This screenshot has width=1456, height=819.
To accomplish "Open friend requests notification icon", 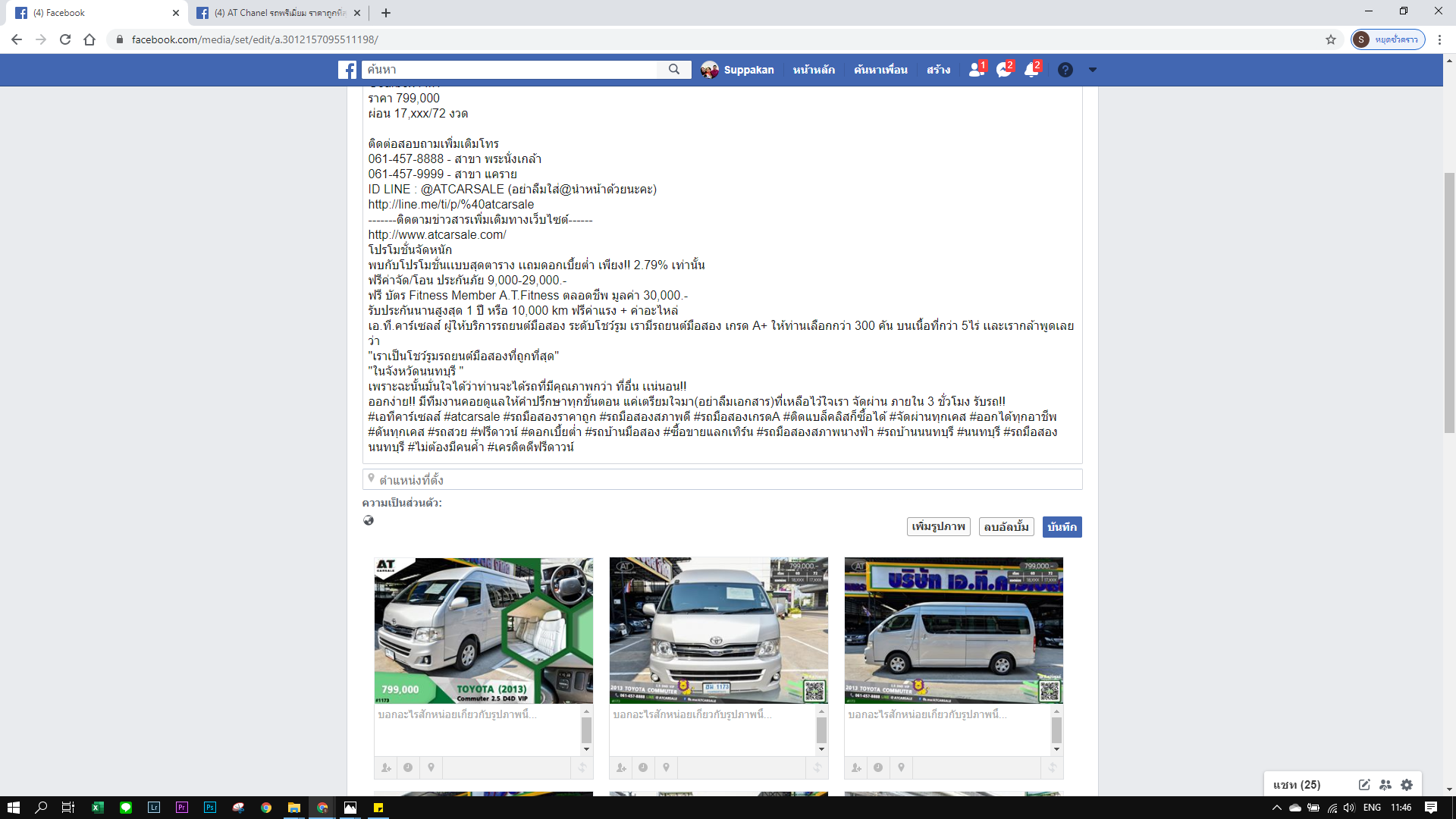I will (976, 70).
